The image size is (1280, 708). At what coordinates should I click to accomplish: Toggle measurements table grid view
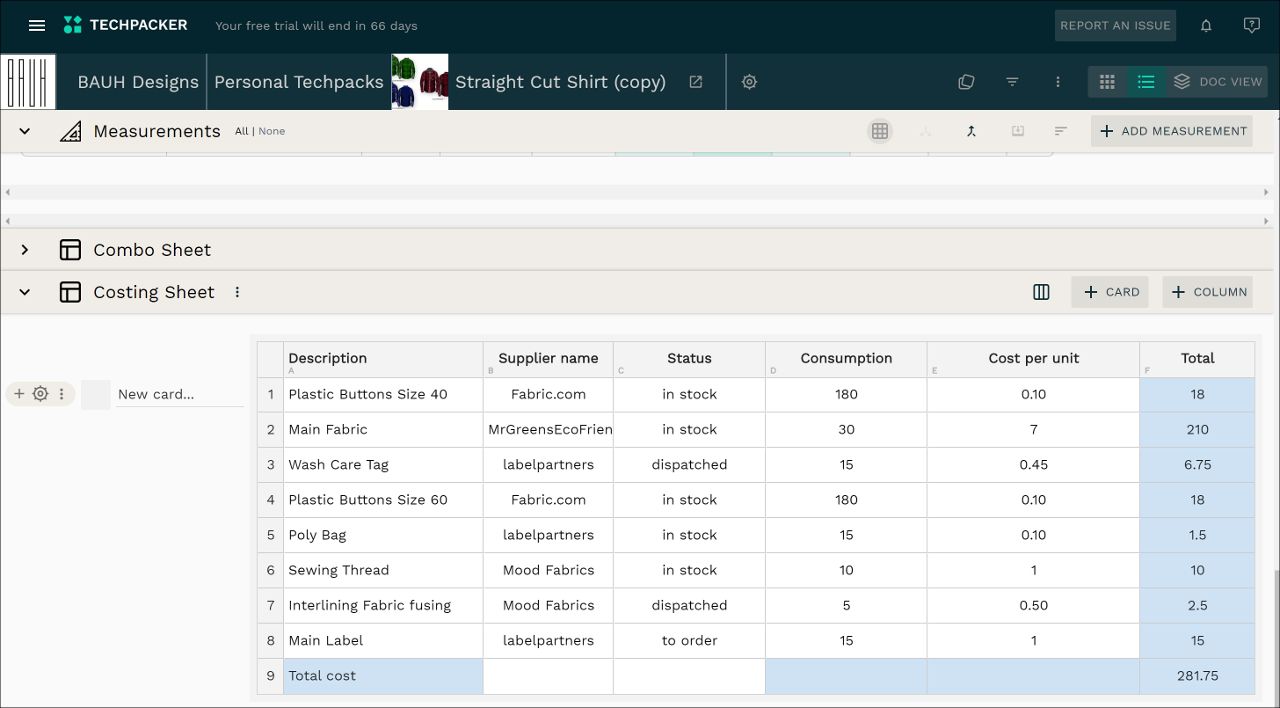coord(880,131)
